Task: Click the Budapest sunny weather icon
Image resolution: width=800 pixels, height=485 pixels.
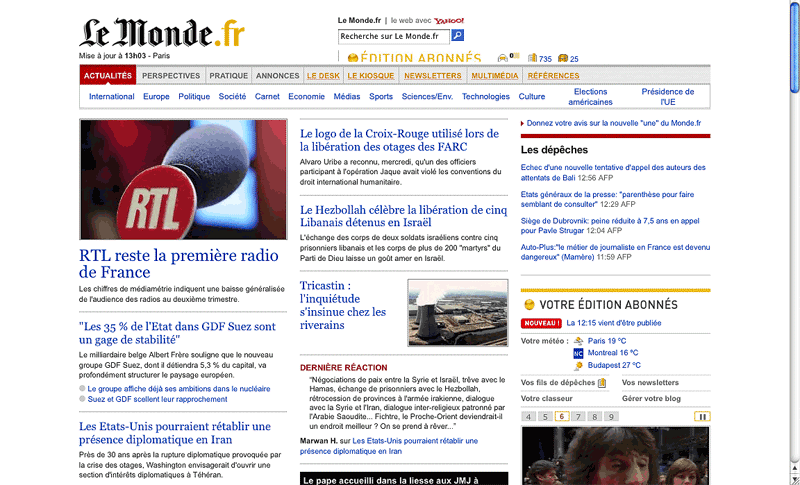Action: [578, 366]
